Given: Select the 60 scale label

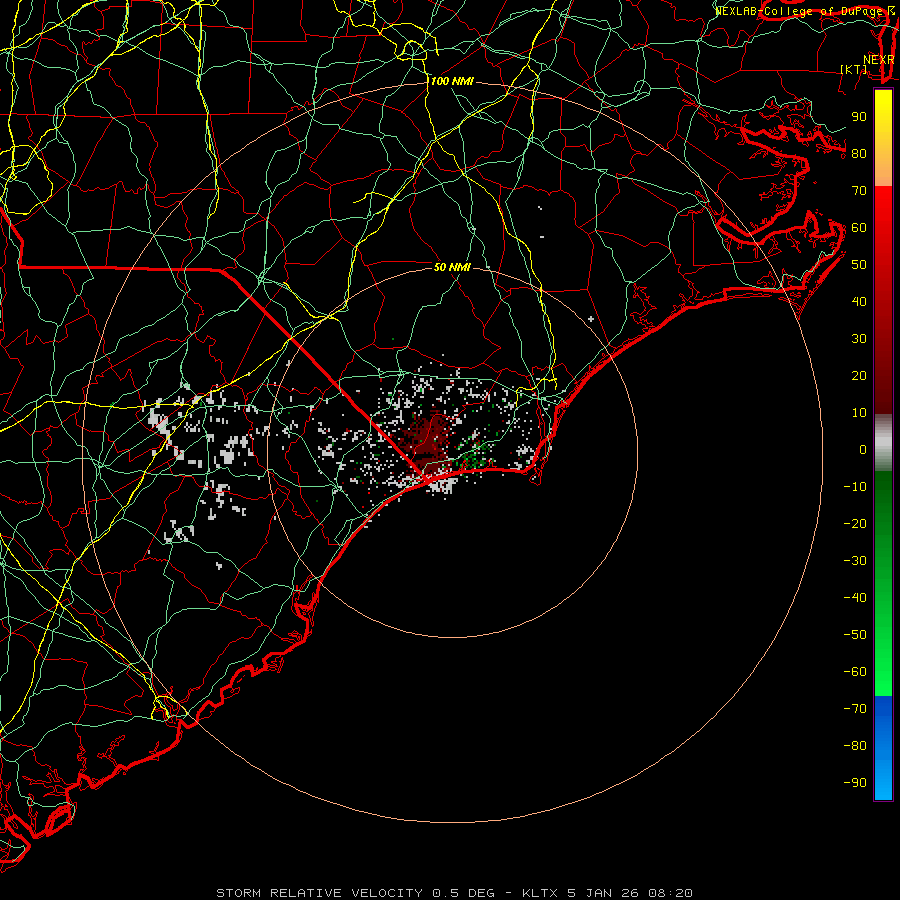Looking at the screenshot, I should pyautogui.click(x=859, y=228).
